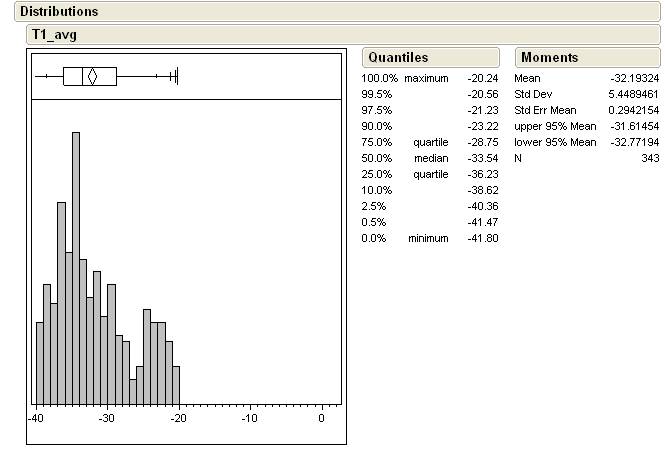This screenshot has height=452, width=665.
Task: Click the -30 axis tick label
Action: 107,418
